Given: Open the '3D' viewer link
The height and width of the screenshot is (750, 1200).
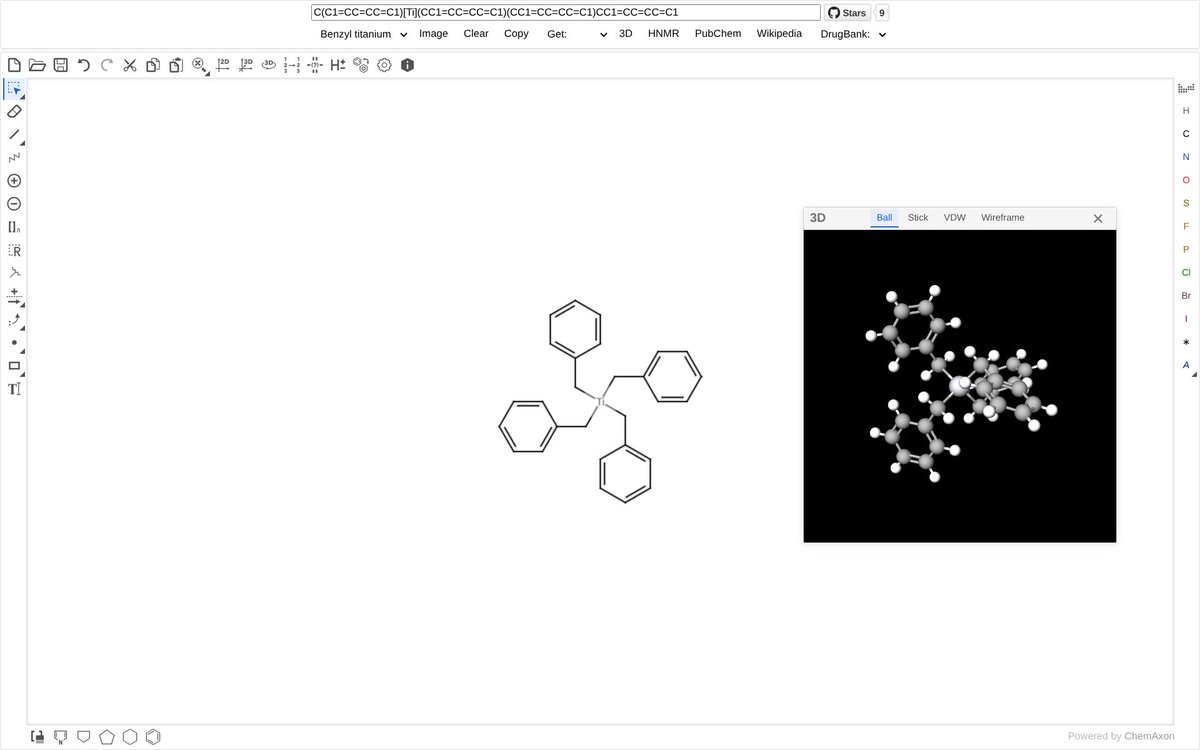Looking at the screenshot, I should click(626, 33).
